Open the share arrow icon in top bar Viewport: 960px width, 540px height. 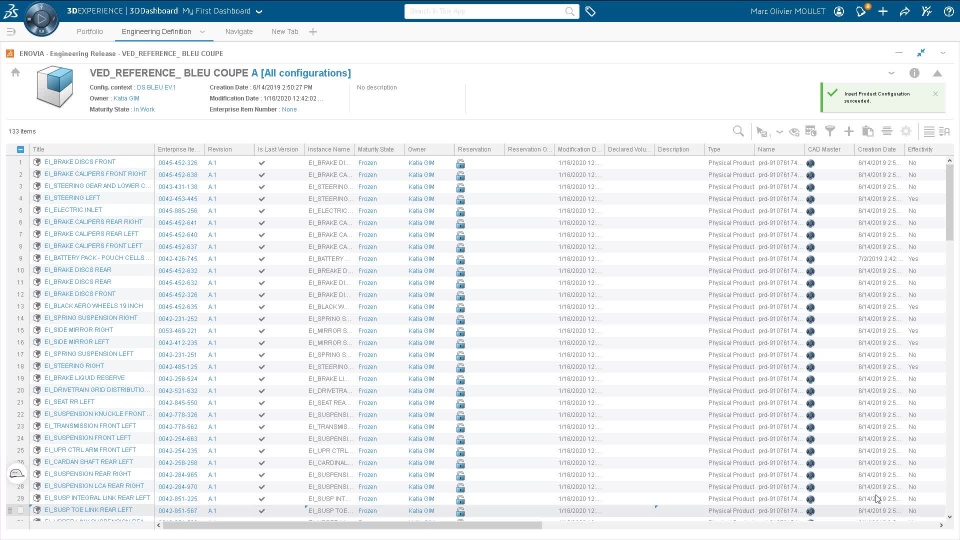click(904, 11)
